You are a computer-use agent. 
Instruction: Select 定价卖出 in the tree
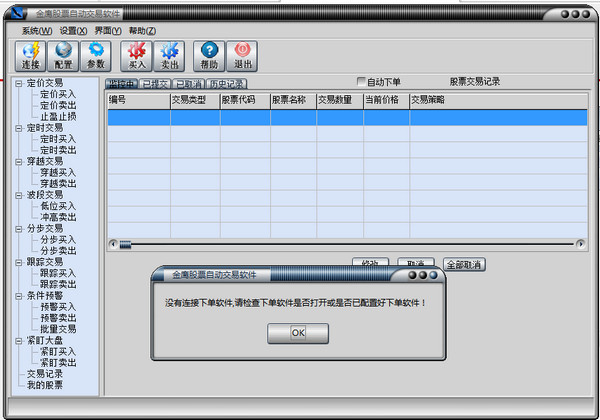click(x=58, y=106)
